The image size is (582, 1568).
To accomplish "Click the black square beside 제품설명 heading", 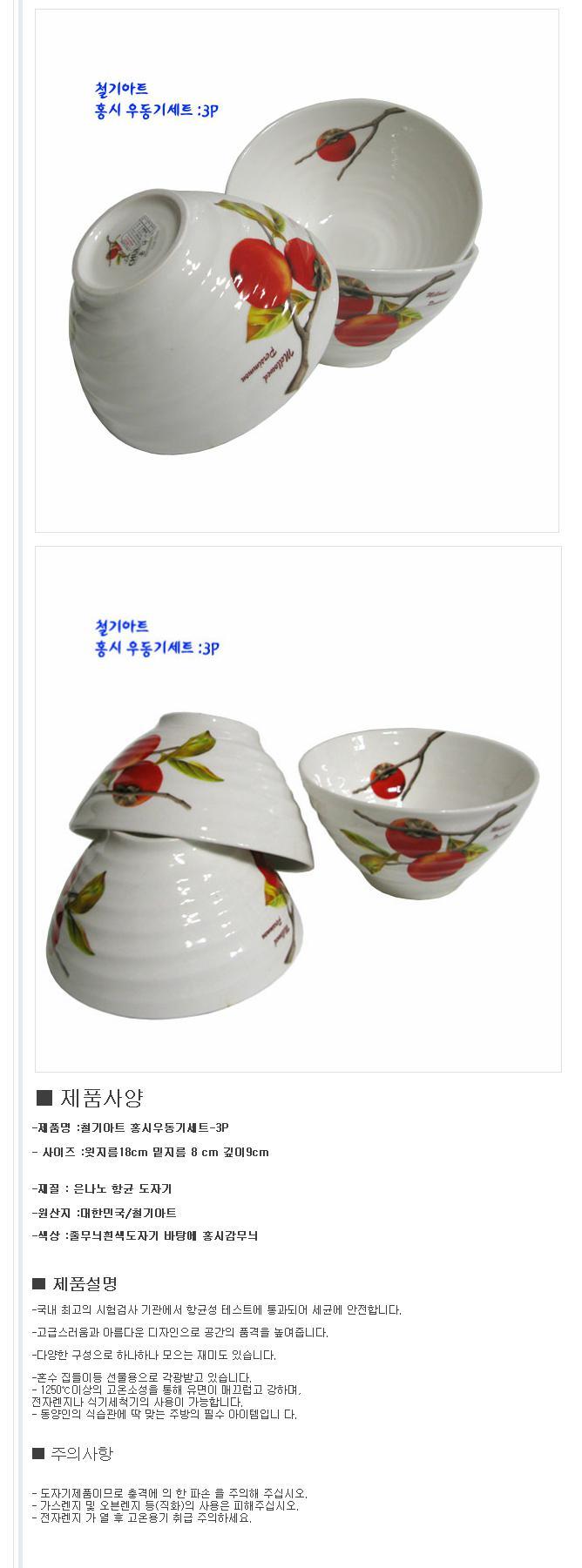I will [38, 1283].
